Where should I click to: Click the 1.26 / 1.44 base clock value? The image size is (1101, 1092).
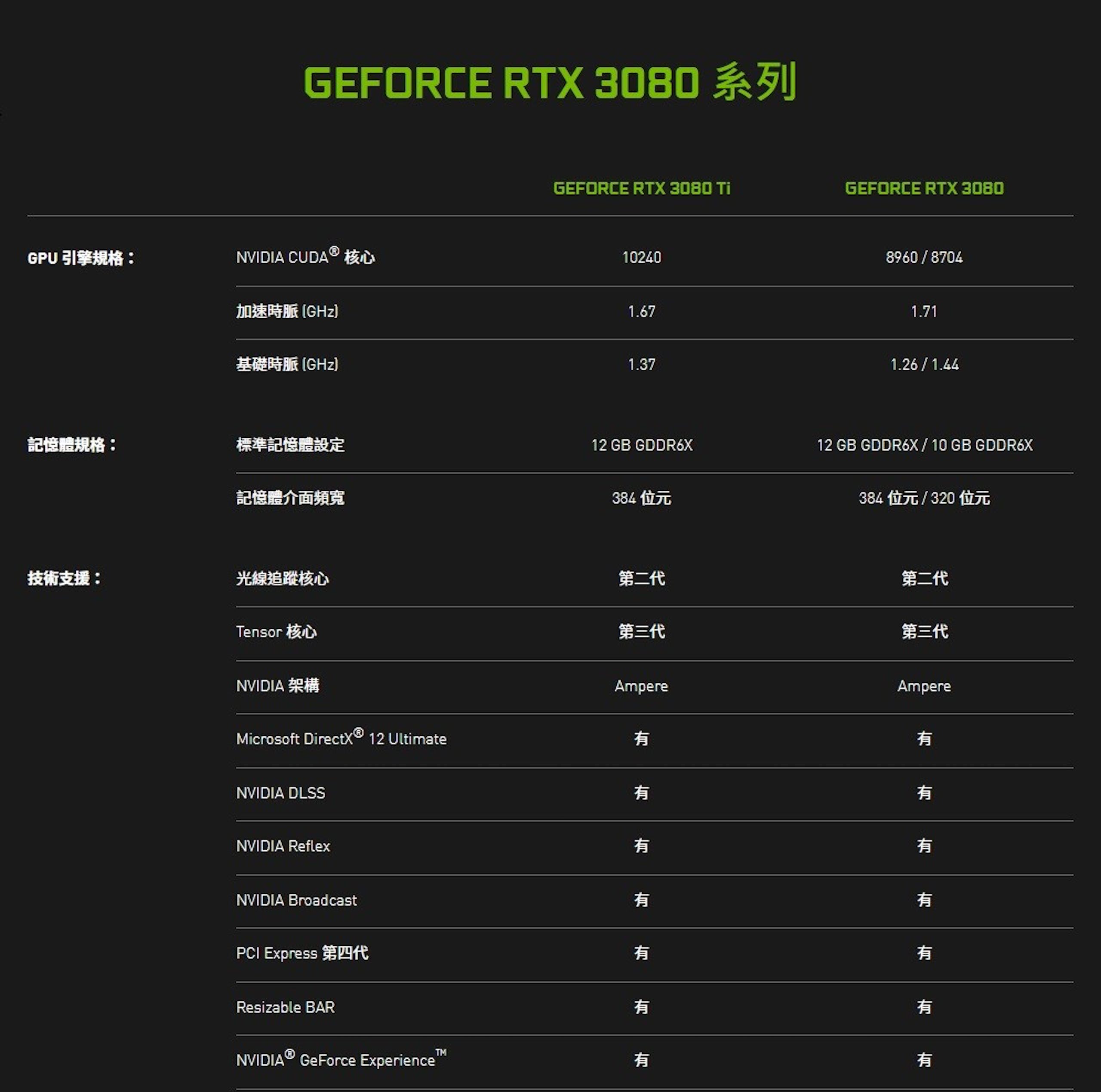pos(924,364)
